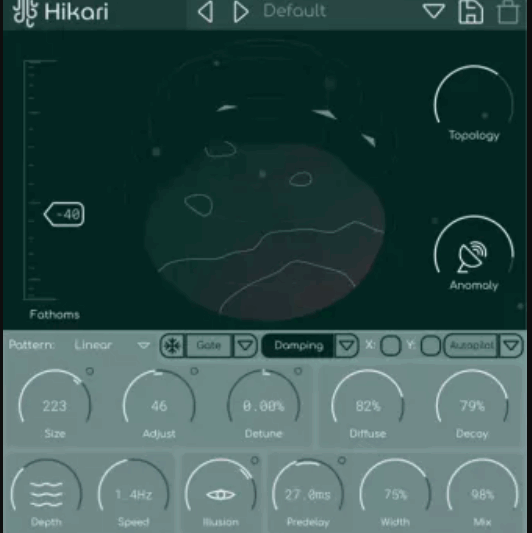Screen dimensions: 532x533
Task: Go to next preset with right arrow
Action: click(241, 12)
